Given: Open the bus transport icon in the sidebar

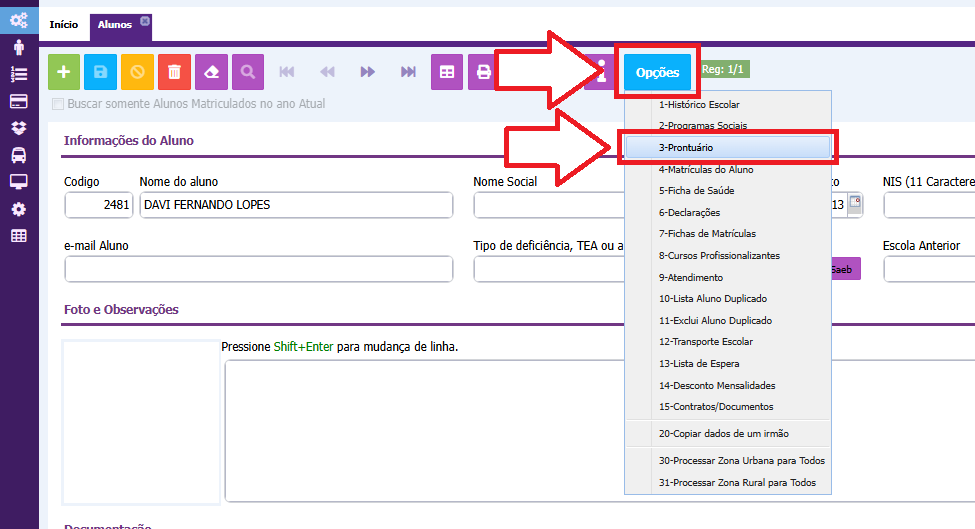Looking at the screenshot, I should [18, 155].
